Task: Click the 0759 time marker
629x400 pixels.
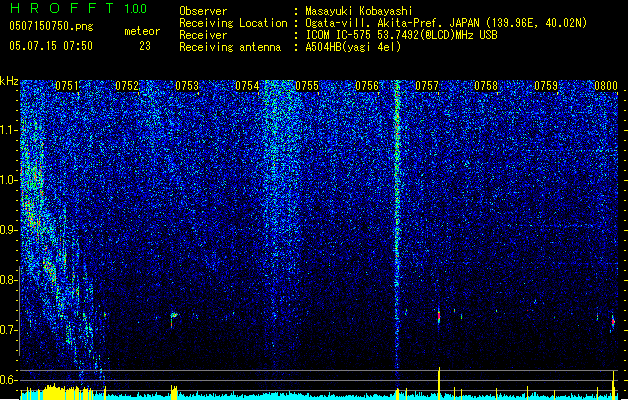Action: click(546, 85)
